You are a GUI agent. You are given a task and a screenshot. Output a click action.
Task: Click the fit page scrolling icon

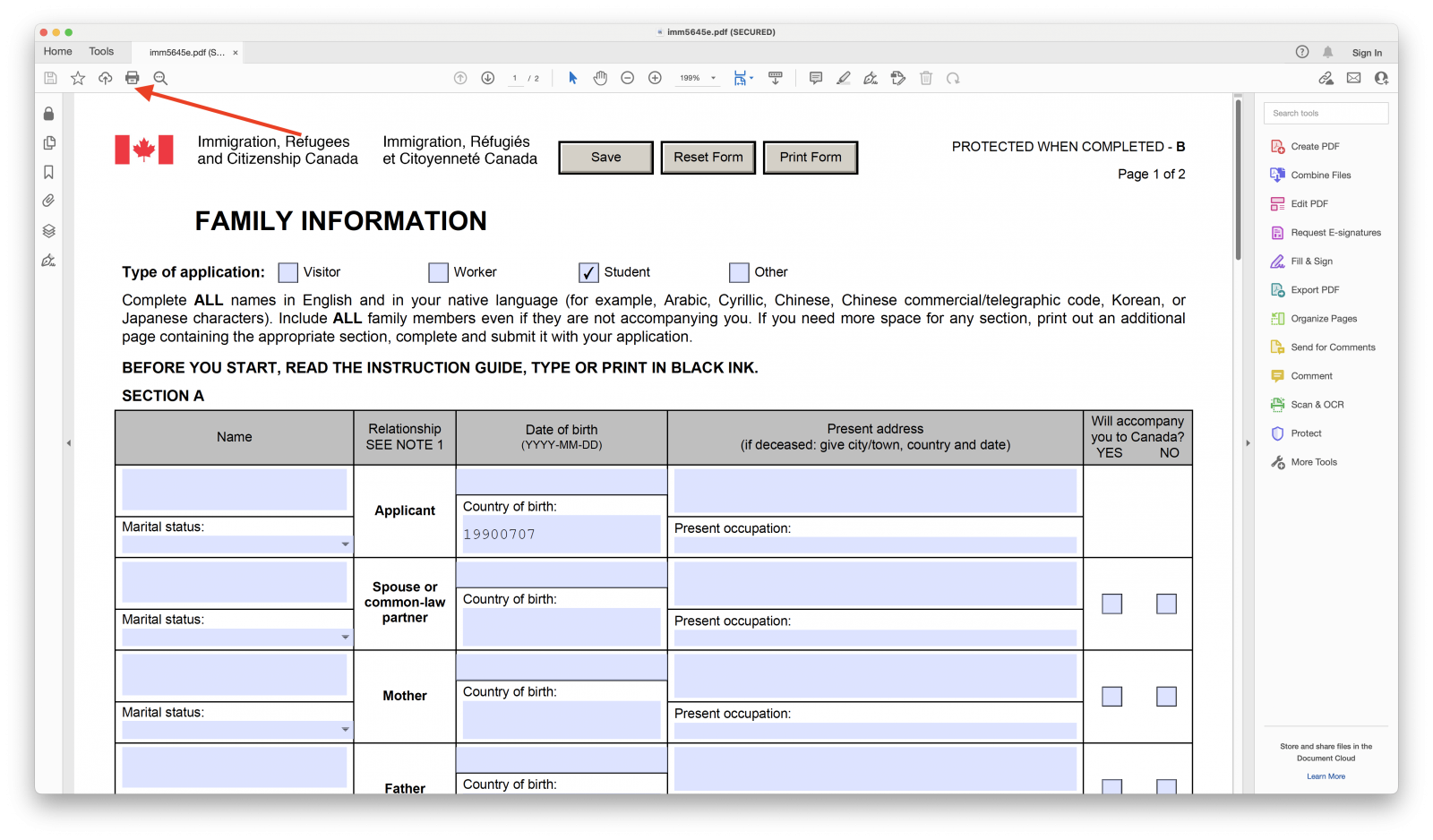(742, 78)
